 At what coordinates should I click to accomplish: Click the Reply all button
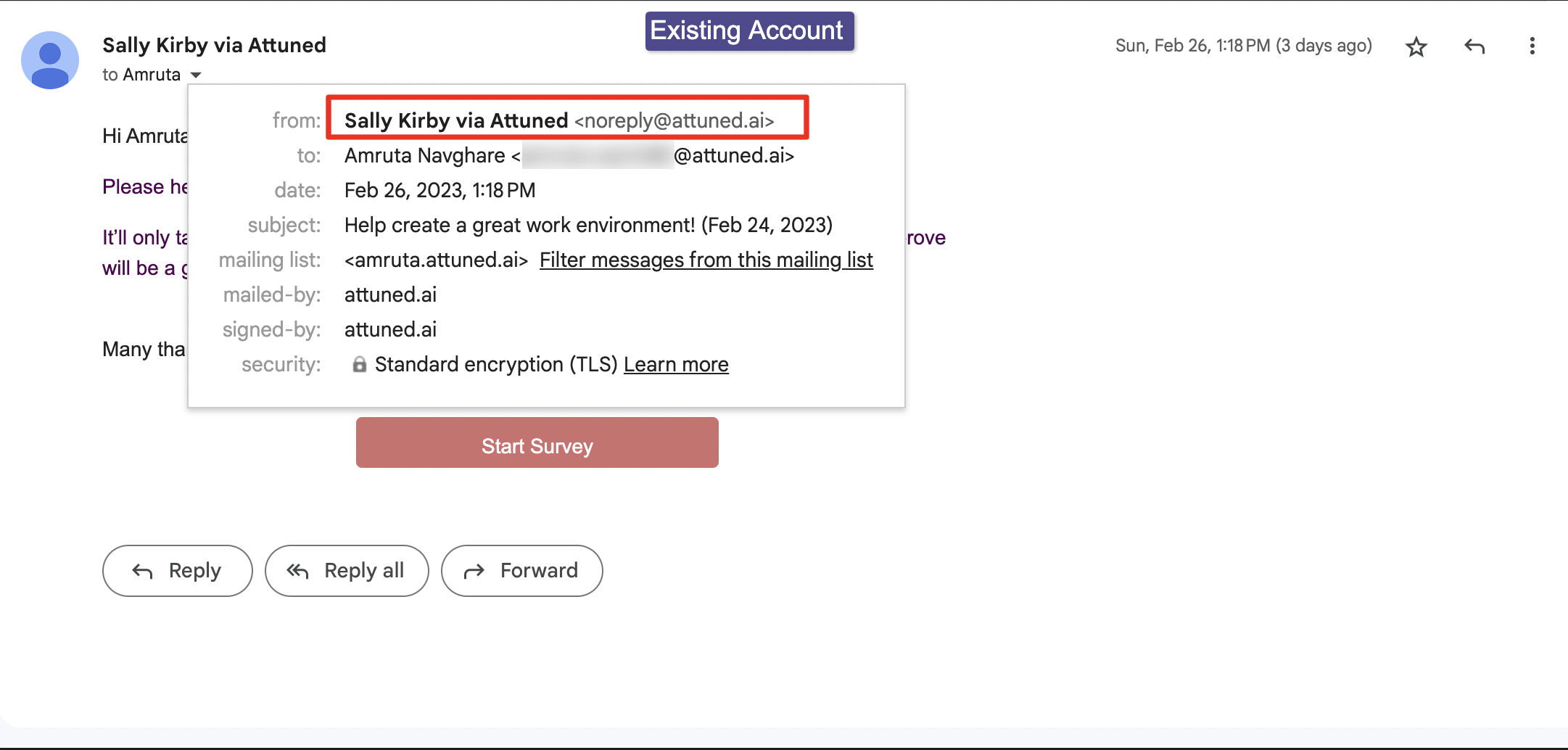347,571
